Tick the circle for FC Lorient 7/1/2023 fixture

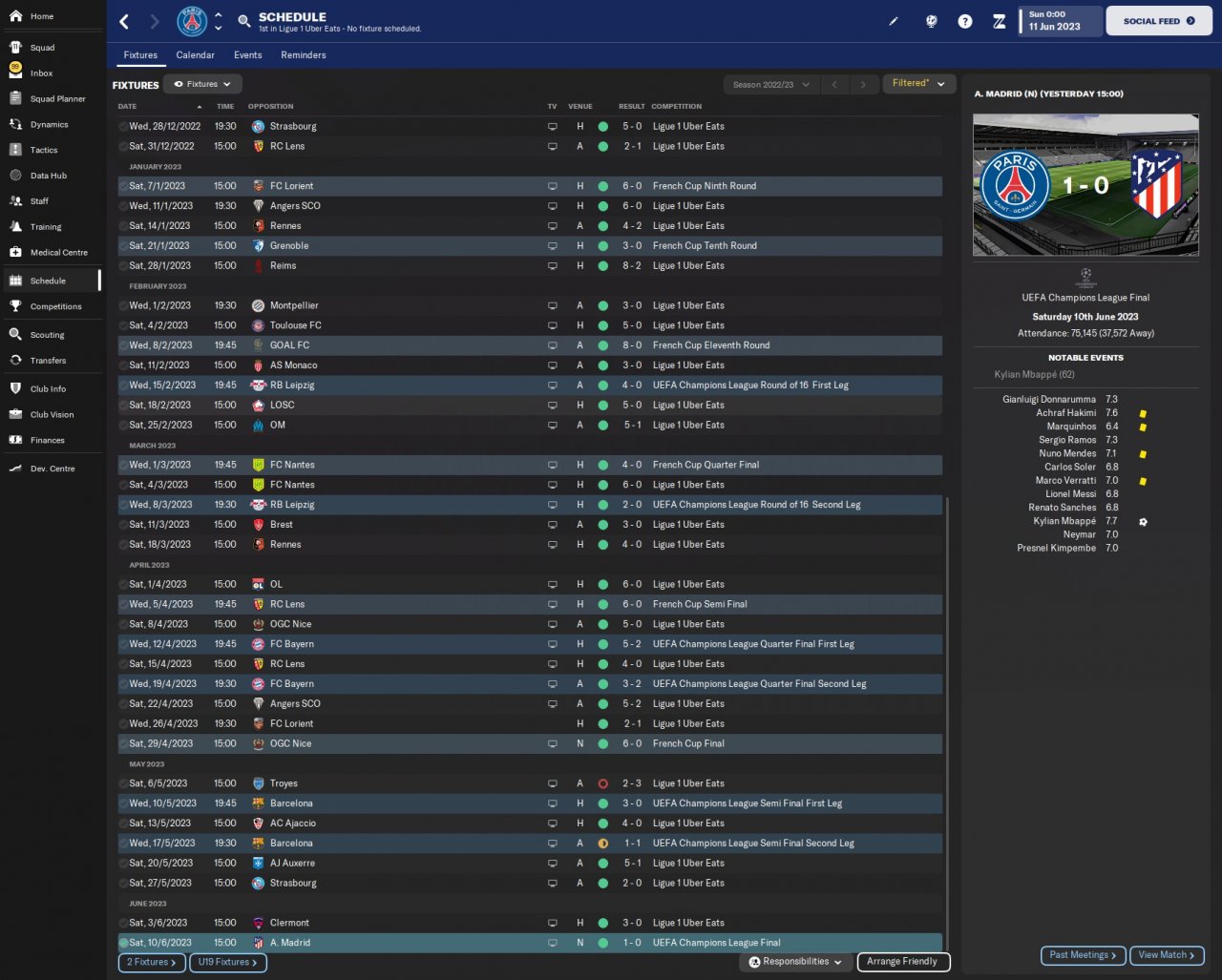pyautogui.click(x=123, y=186)
